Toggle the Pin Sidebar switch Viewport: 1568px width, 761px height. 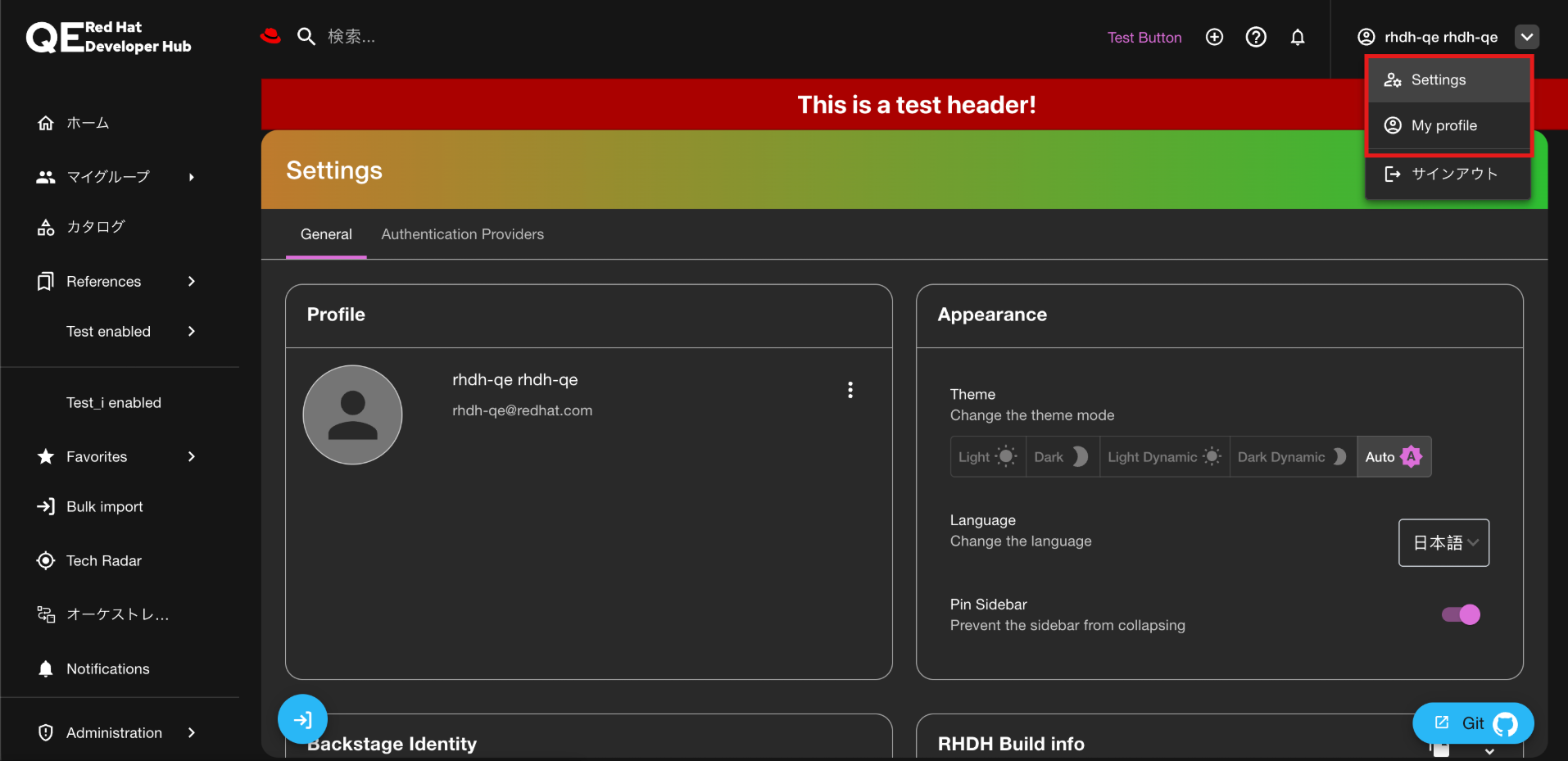click(x=1461, y=614)
